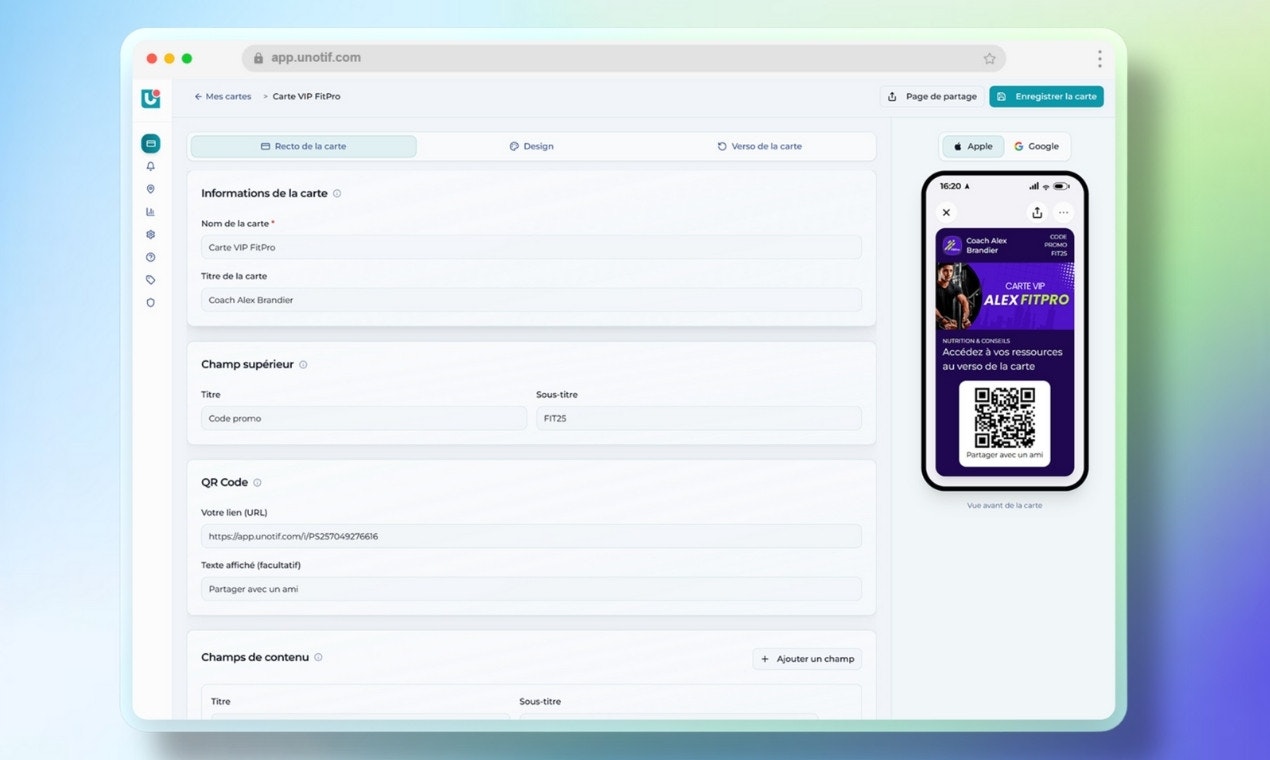This screenshot has height=760, width=1270.
Task: Open the notifications bell icon
Action: coord(150,165)
